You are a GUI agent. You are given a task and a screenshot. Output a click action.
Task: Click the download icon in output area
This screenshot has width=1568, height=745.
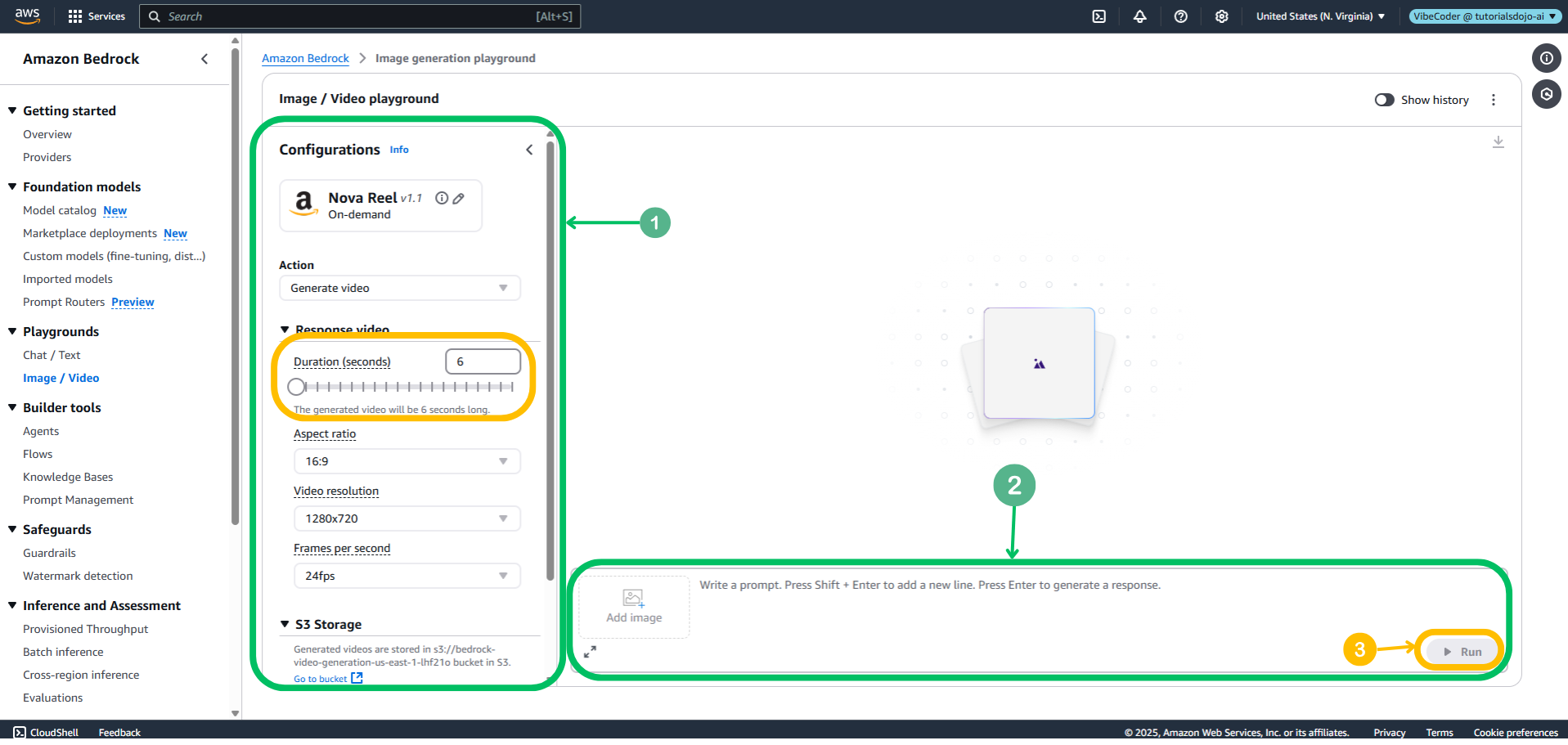click(1498, 142)
